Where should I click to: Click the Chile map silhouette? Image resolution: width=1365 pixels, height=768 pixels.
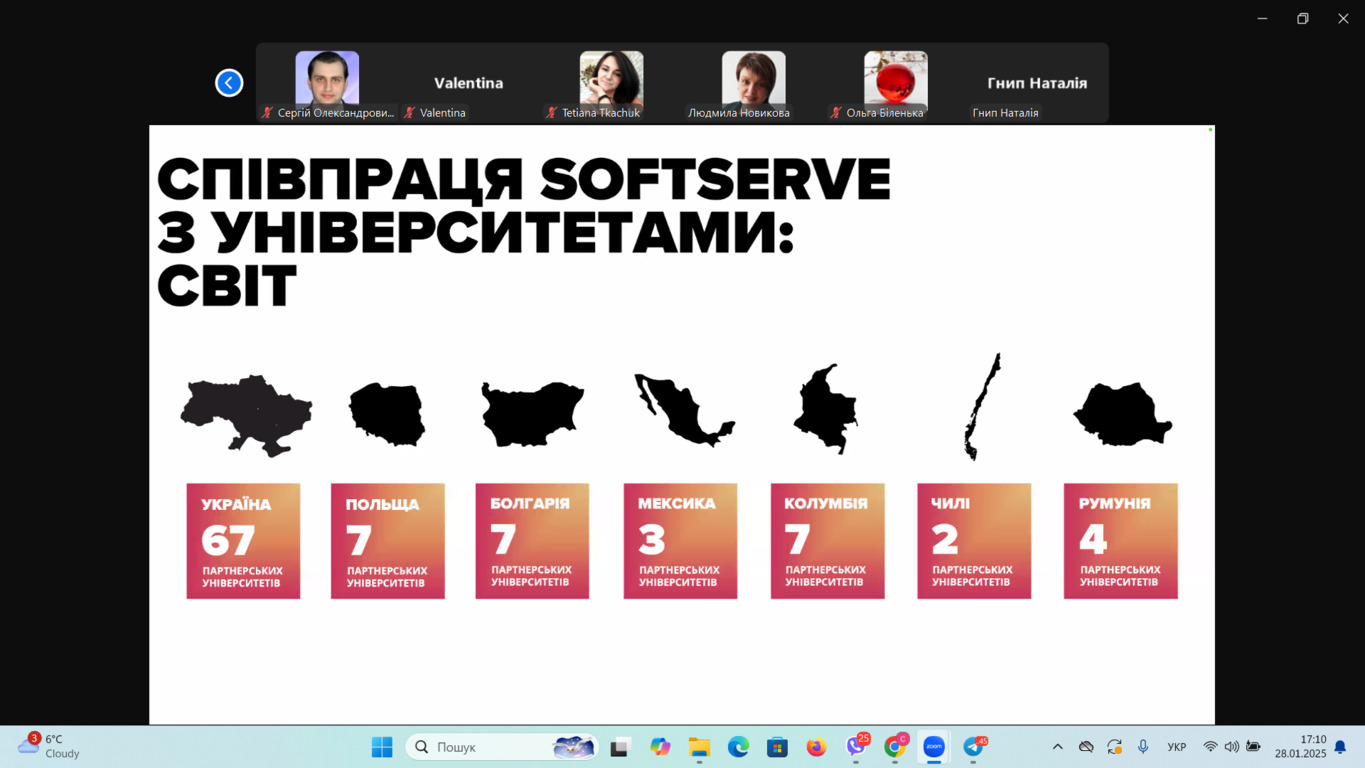coord(982,407)
